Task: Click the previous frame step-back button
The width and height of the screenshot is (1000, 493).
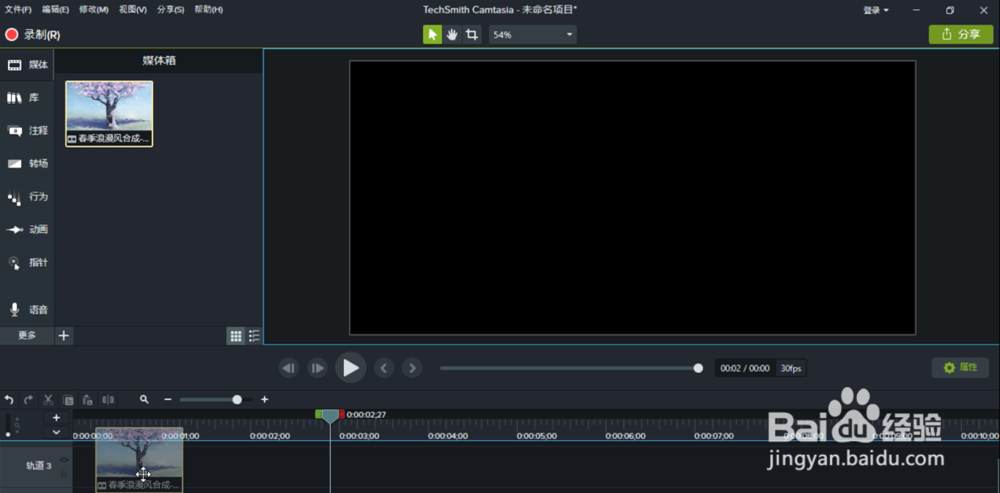Action: pyautogui.click(x=289, y=368)
